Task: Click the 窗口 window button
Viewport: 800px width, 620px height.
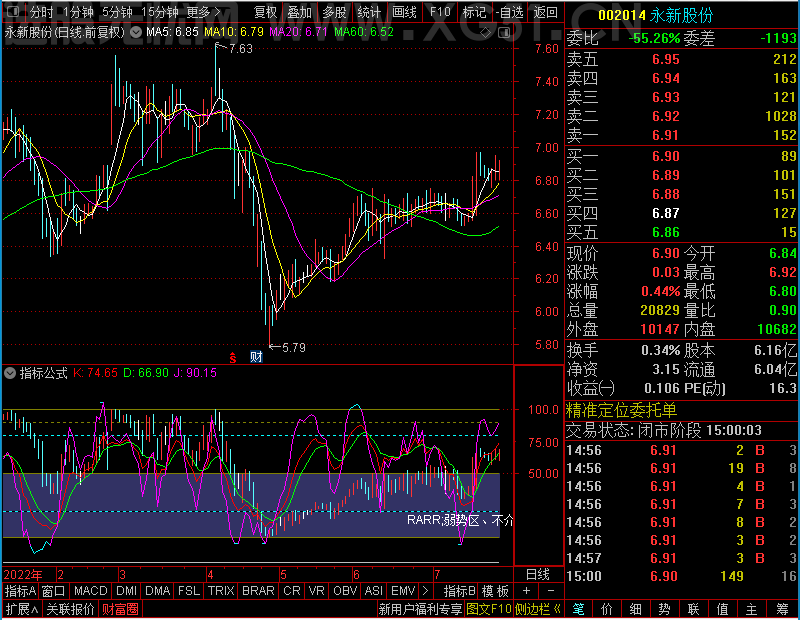Action: coord(53,591)
